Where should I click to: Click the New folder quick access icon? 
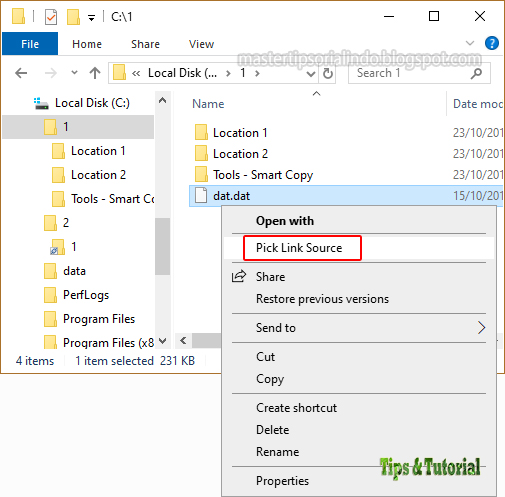(73, 17)
